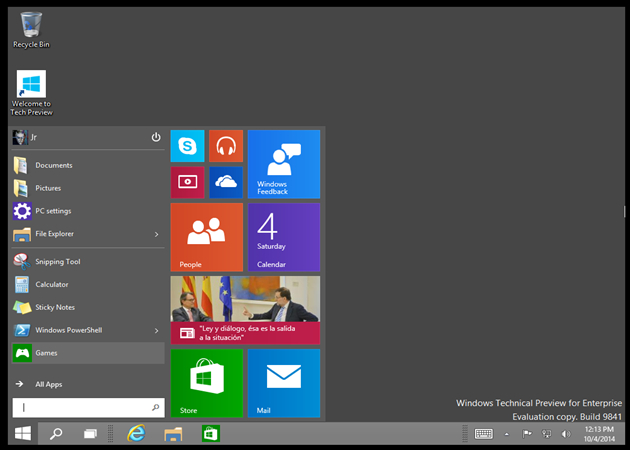Open the red Video tile
This screenshot has height=450, width=630.
187,183
